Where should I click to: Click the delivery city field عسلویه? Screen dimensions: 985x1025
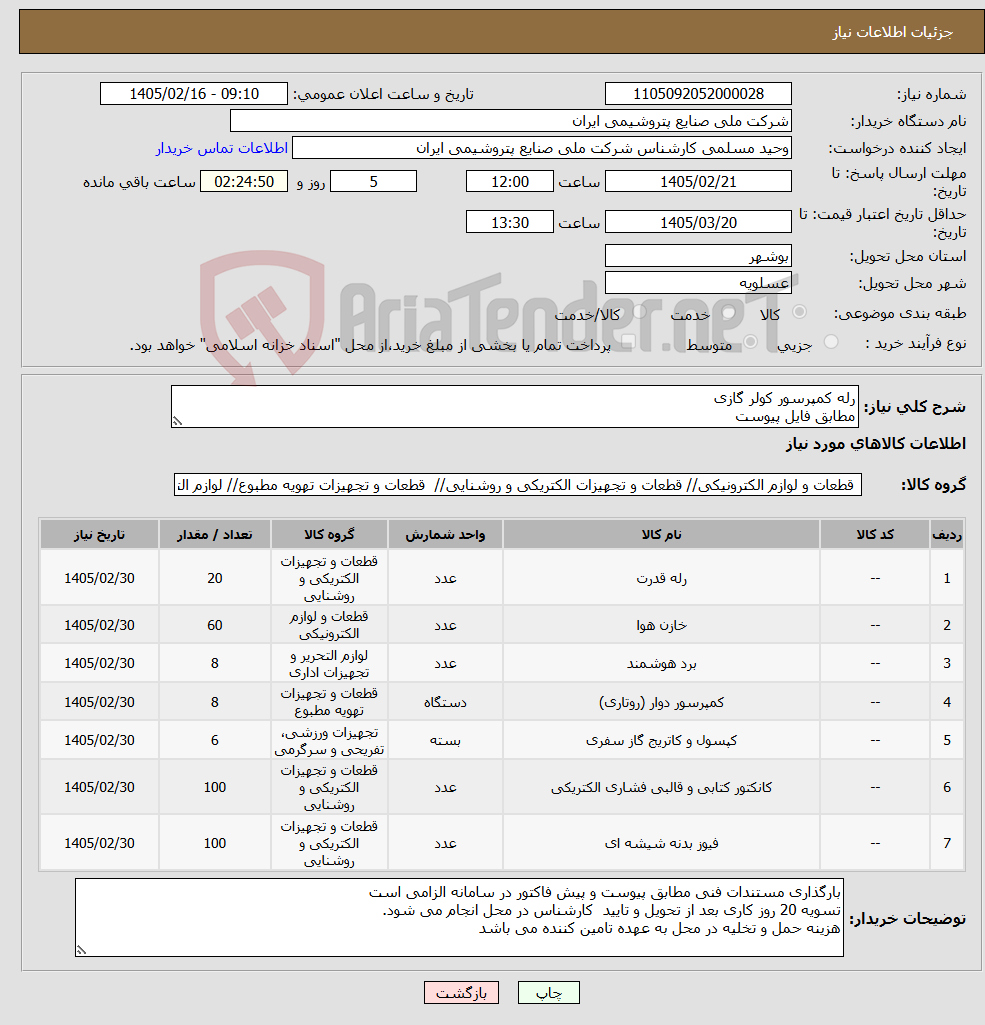point(698,283)
